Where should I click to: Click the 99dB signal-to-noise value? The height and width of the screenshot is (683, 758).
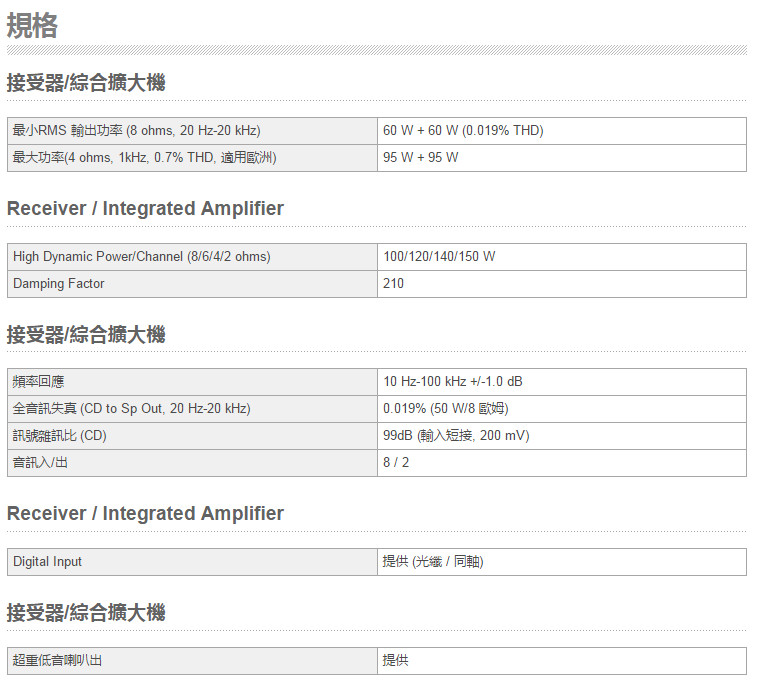pos(456,436)
